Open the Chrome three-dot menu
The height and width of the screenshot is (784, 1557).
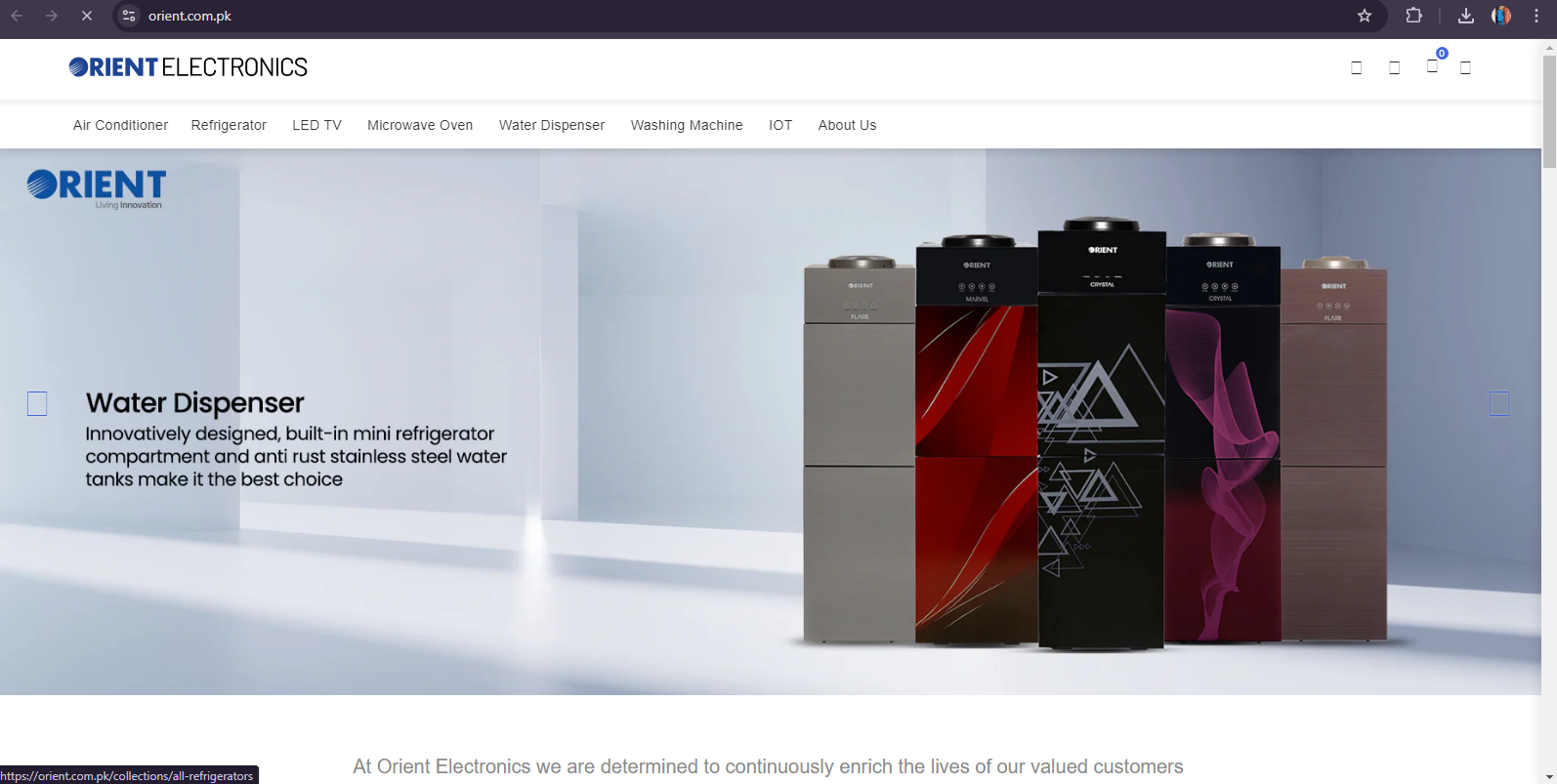(1536, 16)
